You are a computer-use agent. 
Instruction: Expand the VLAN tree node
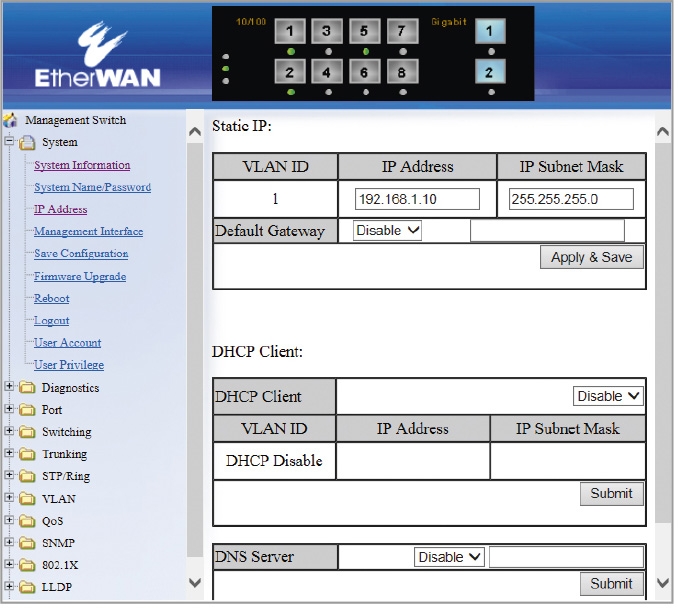(x=9, y=498)
